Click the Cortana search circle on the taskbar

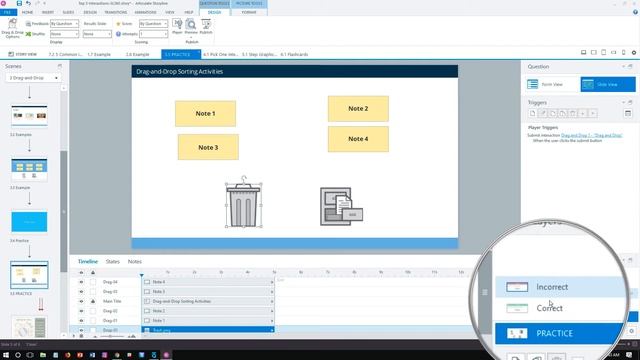(x=18, y=355)
